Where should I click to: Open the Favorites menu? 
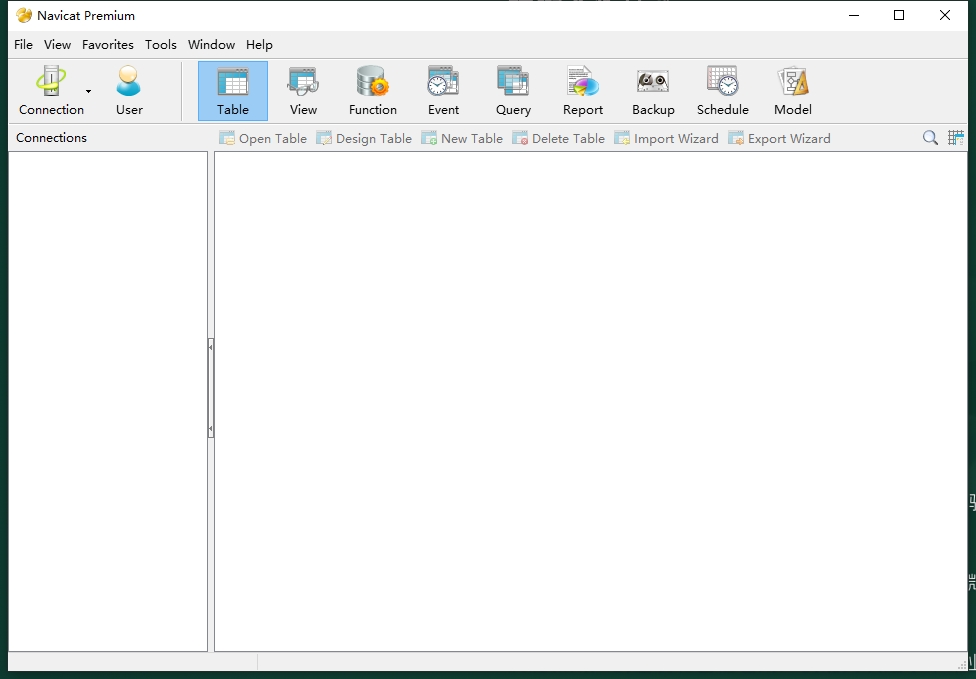point(108,45)
